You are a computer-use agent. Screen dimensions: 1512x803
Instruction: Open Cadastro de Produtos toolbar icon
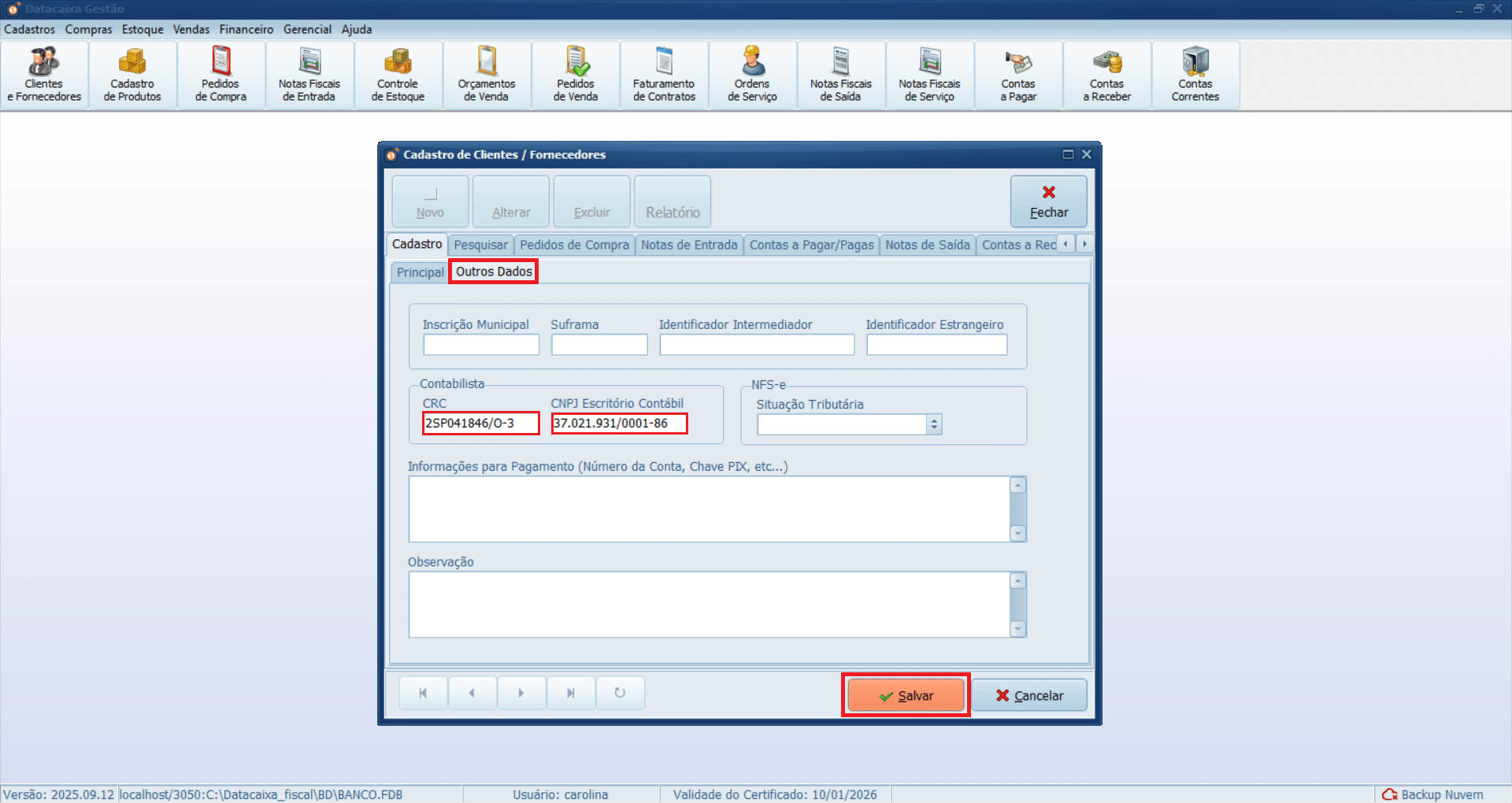(132, 76)
